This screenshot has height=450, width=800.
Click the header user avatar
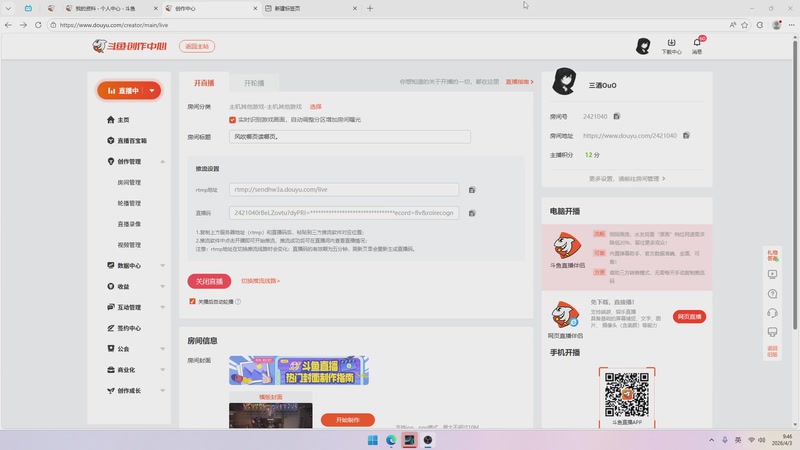(x=643, y=46)
